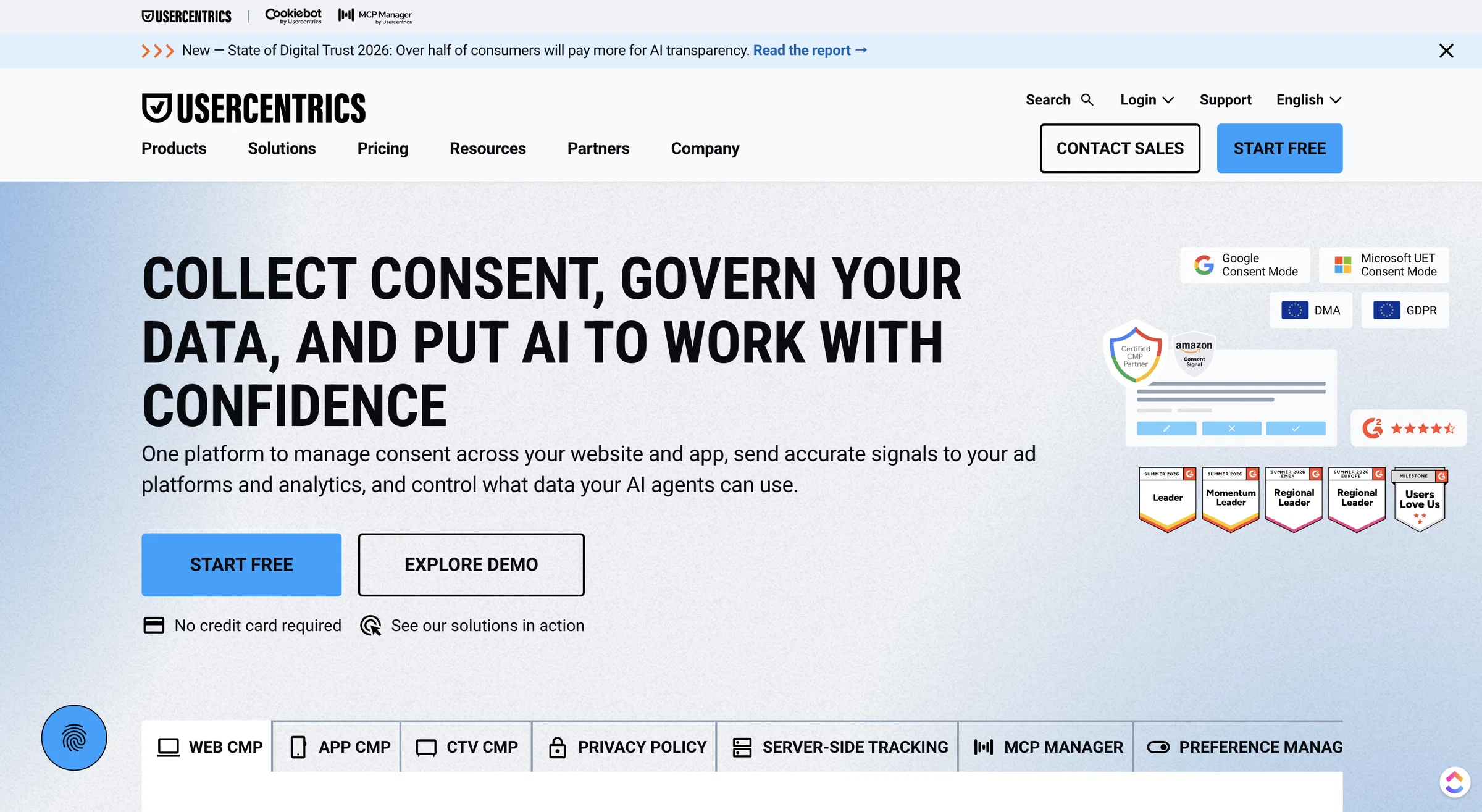Open the MCP Manager by Usercentrics logo link
Image resolution: width=1482 pixels, height=812 pixels.
point(375,16)
